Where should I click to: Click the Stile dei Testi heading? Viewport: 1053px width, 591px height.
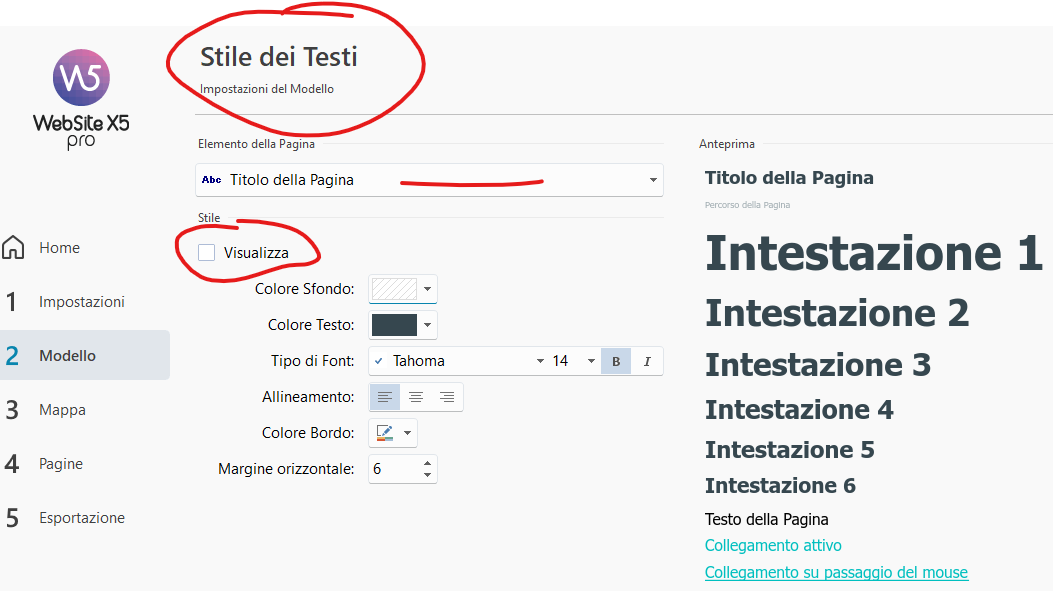click(x=279, y=57)
